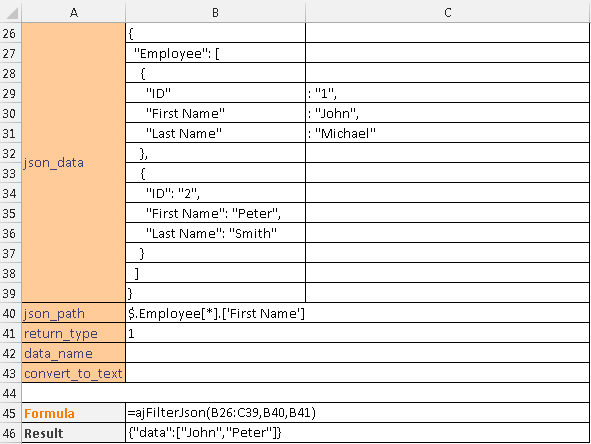Viewport: 591px width, 444px height.
Task: Click the json_data label cell
Action: tap(74, 162)
